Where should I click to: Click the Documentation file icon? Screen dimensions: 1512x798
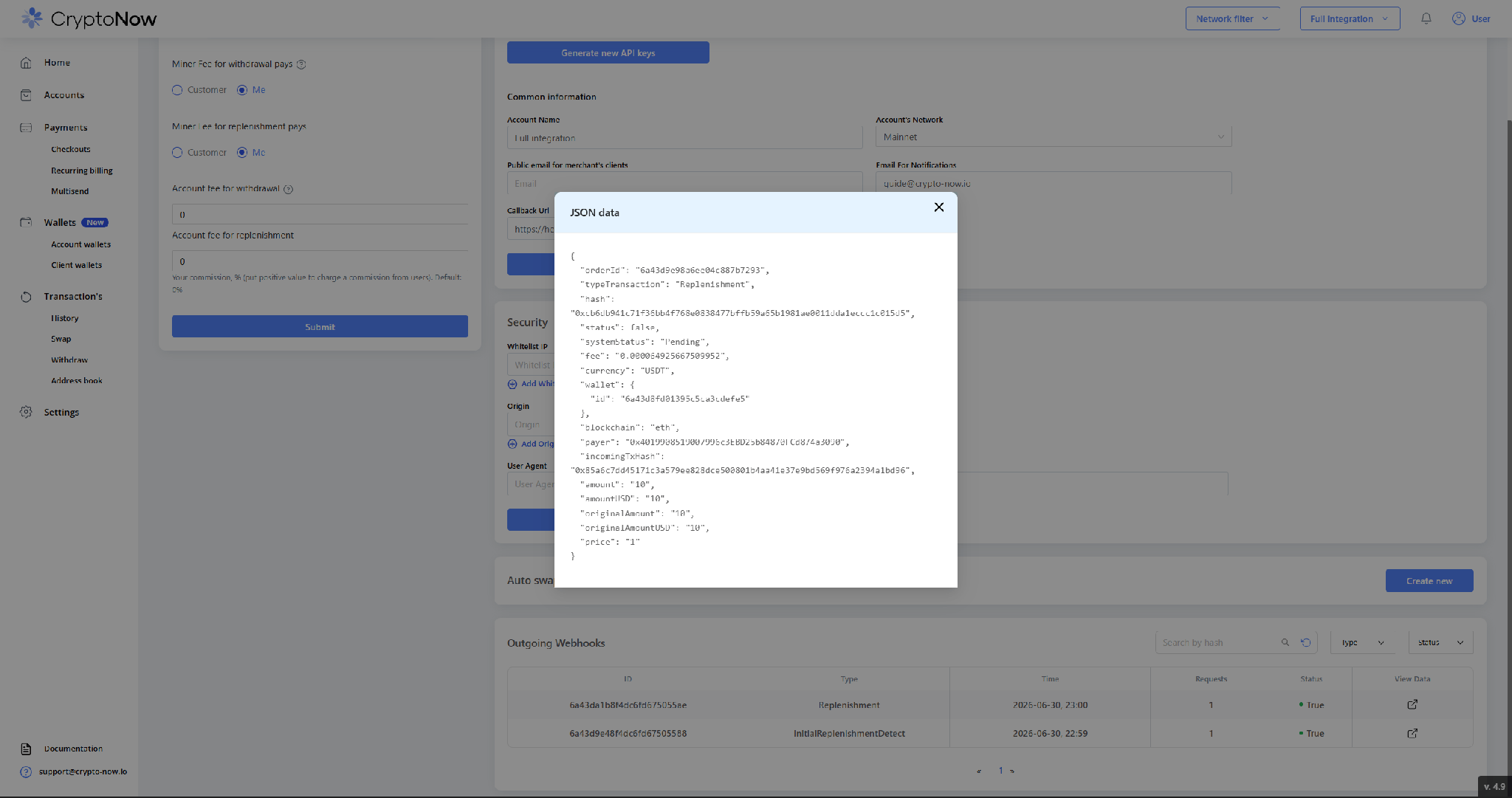[x=26, y=749]
